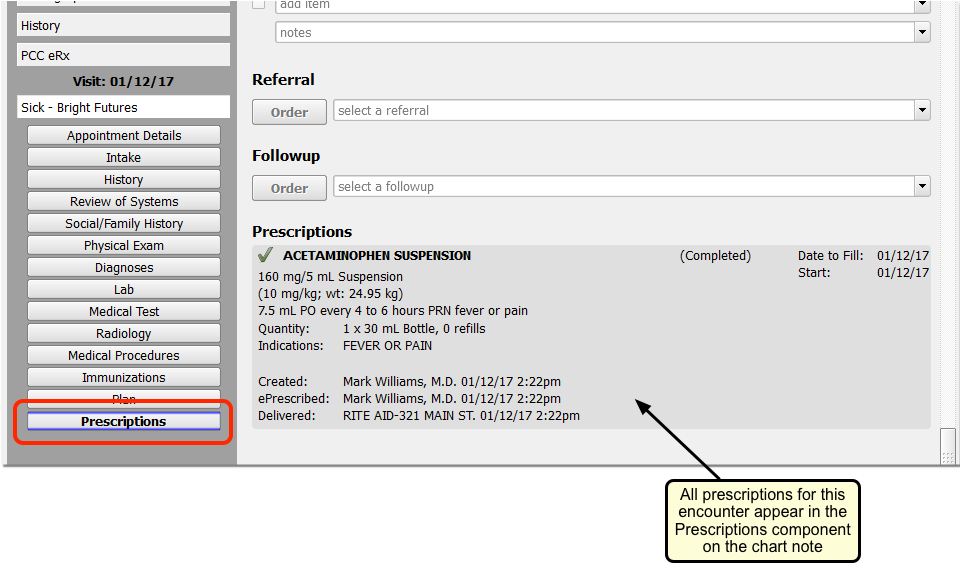Open the PCC eRx section

coord(123,55)
